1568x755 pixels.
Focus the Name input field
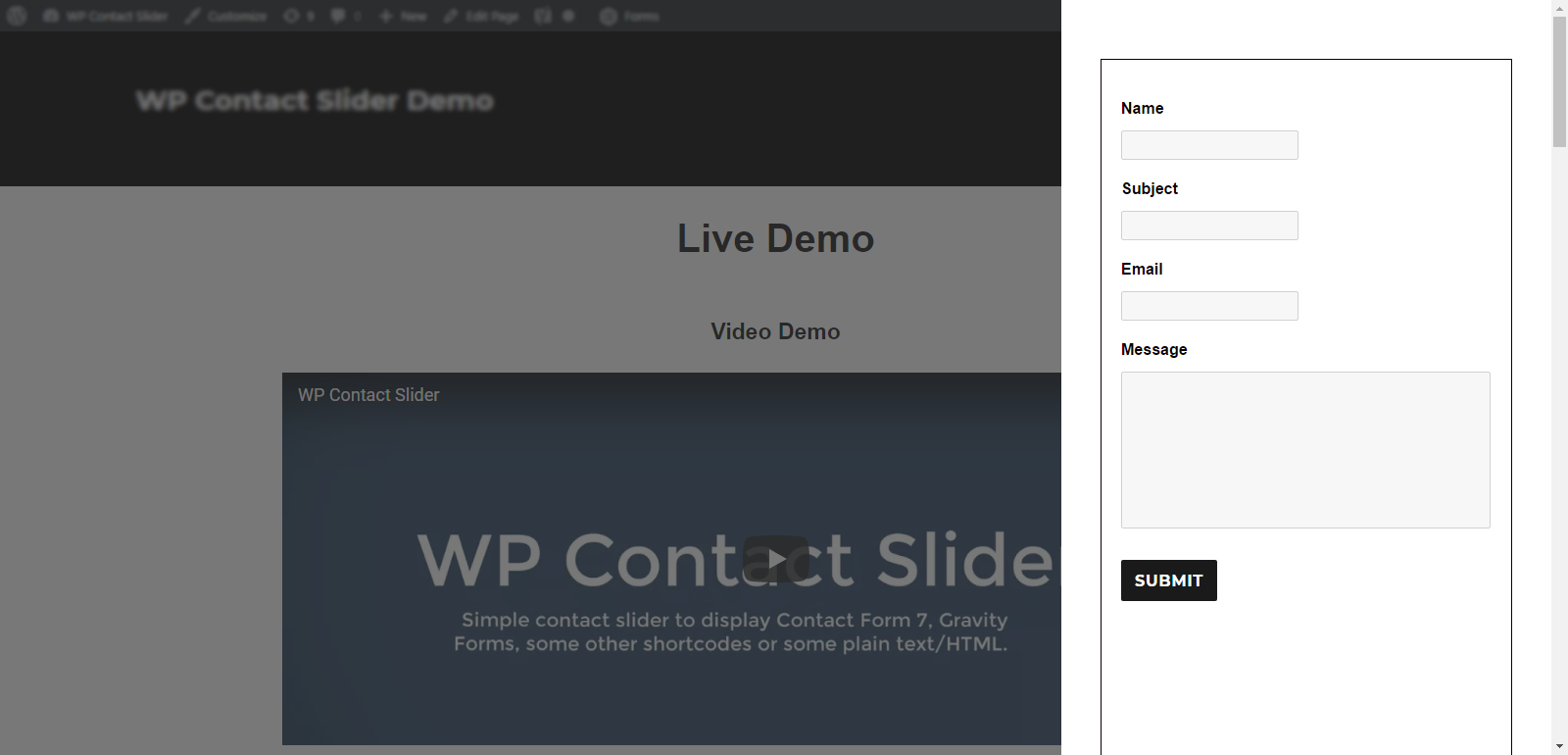(1209, 145)
